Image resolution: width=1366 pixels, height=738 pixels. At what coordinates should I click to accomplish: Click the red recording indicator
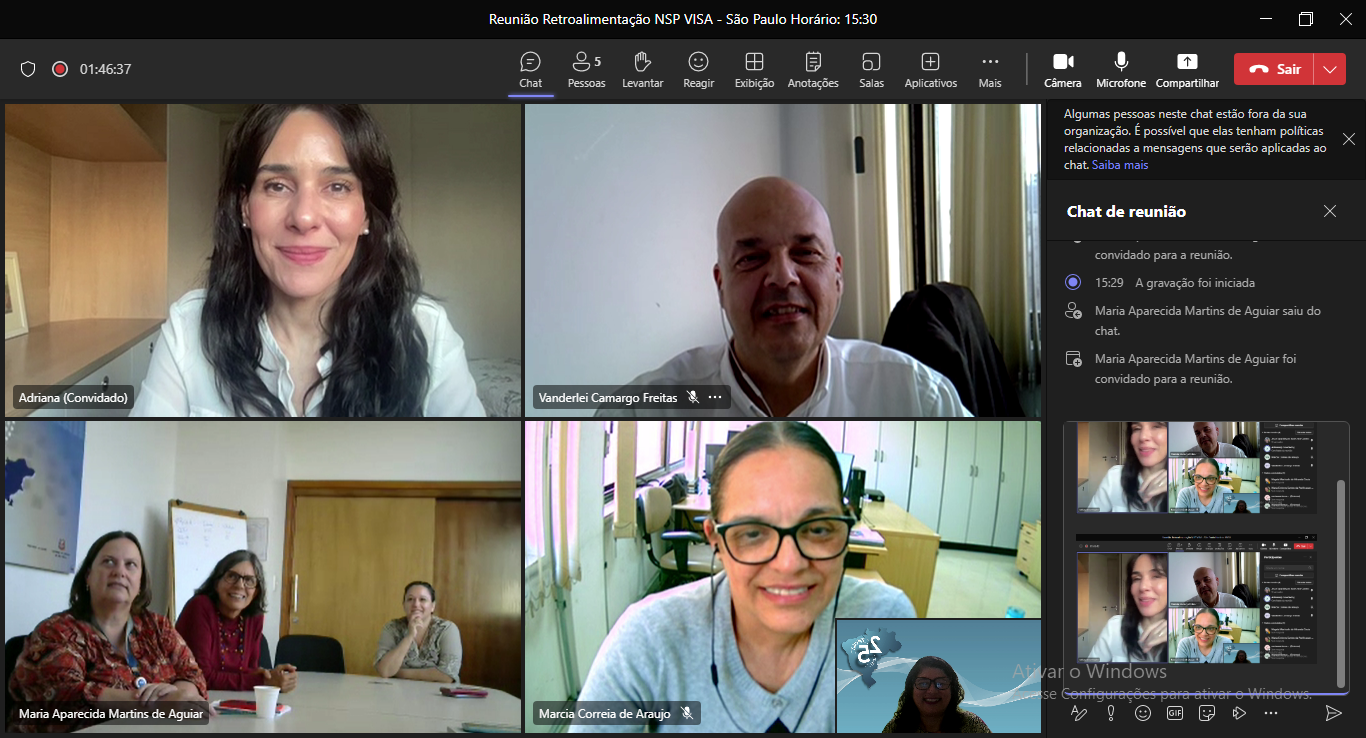point(60,69)
